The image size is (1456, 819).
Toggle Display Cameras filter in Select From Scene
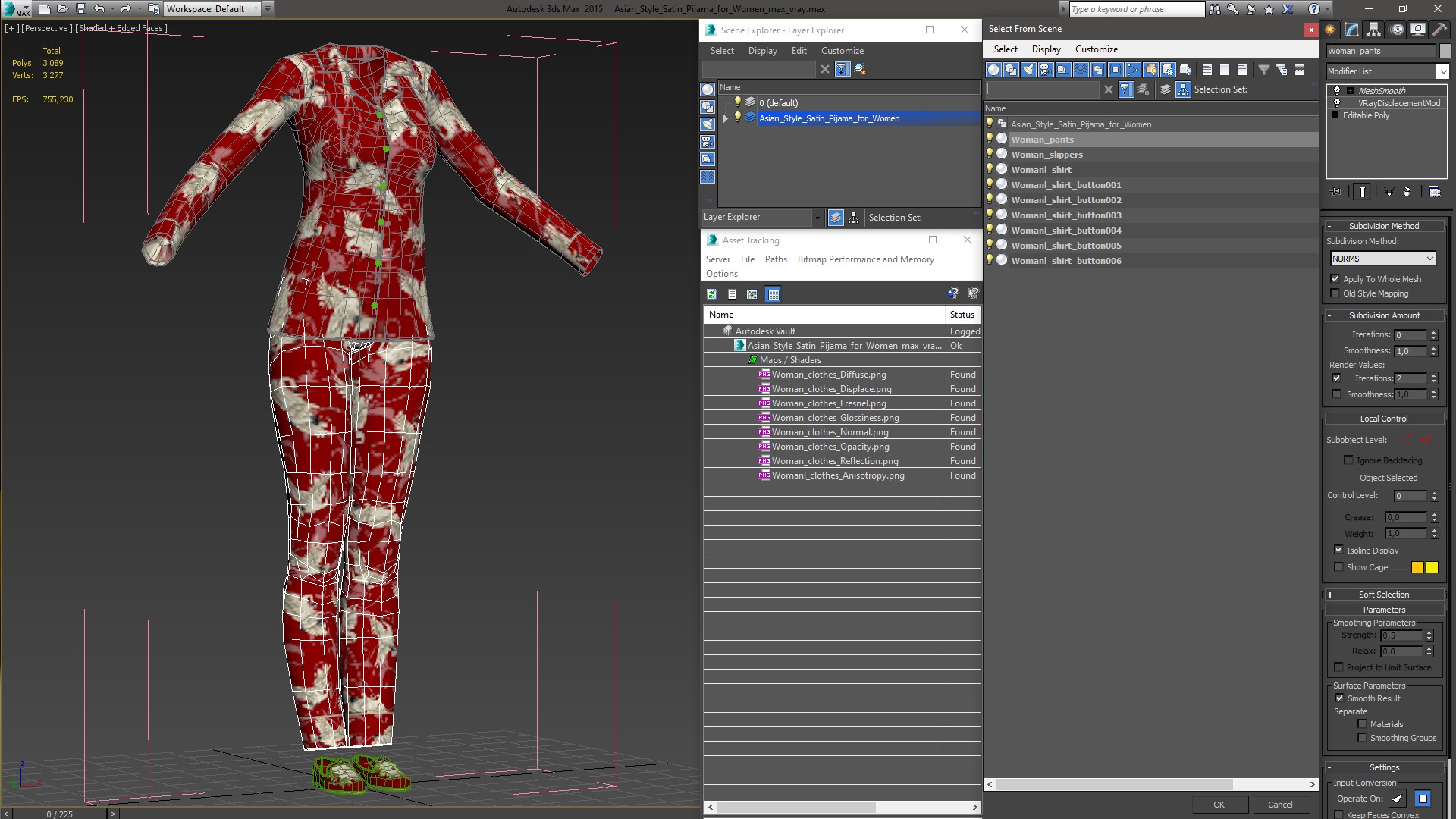point(1046,70)
